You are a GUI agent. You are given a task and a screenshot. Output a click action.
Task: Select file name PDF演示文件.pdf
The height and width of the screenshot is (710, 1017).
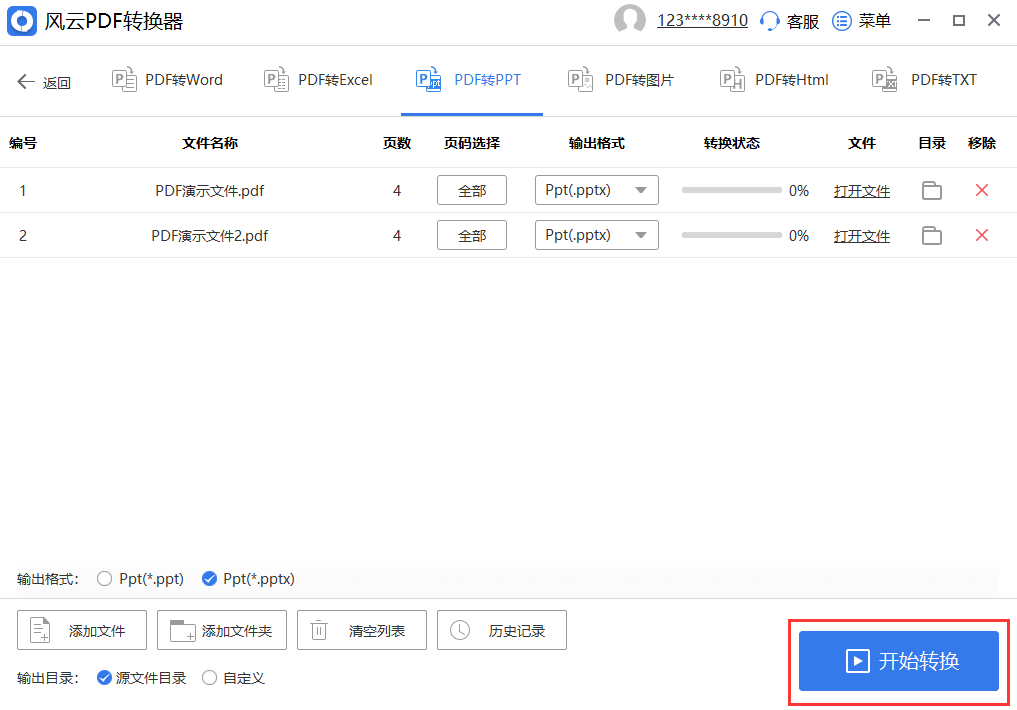[209, 191]
